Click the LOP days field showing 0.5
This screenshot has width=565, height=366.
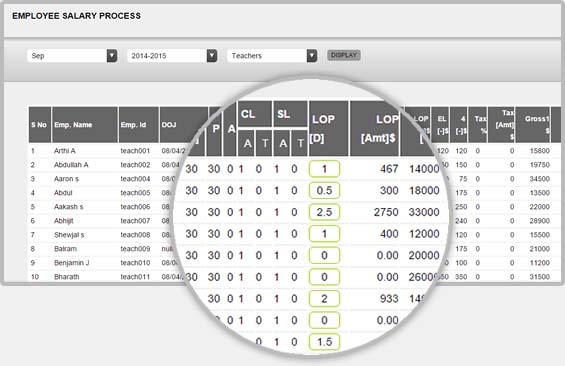tap(324, 191)
